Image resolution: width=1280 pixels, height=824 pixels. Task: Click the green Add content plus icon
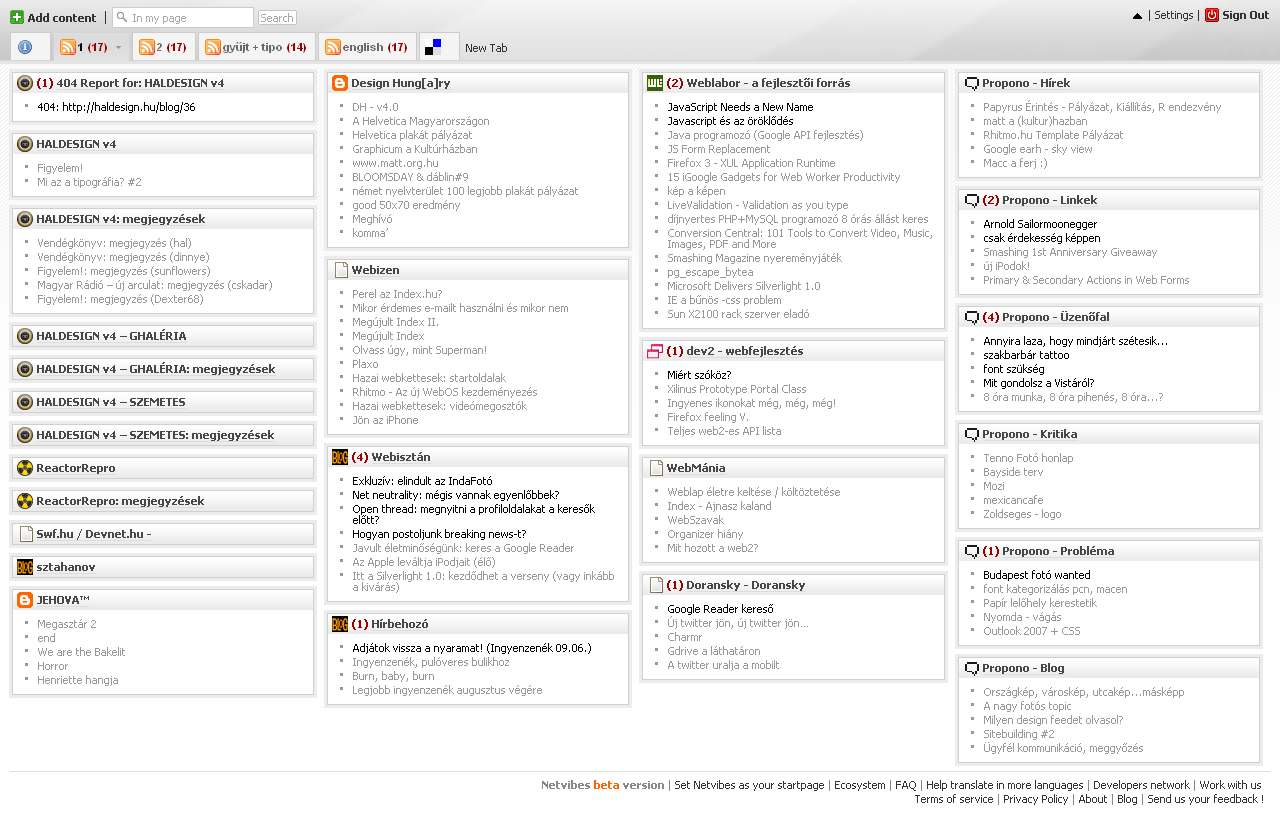[16, 17]
